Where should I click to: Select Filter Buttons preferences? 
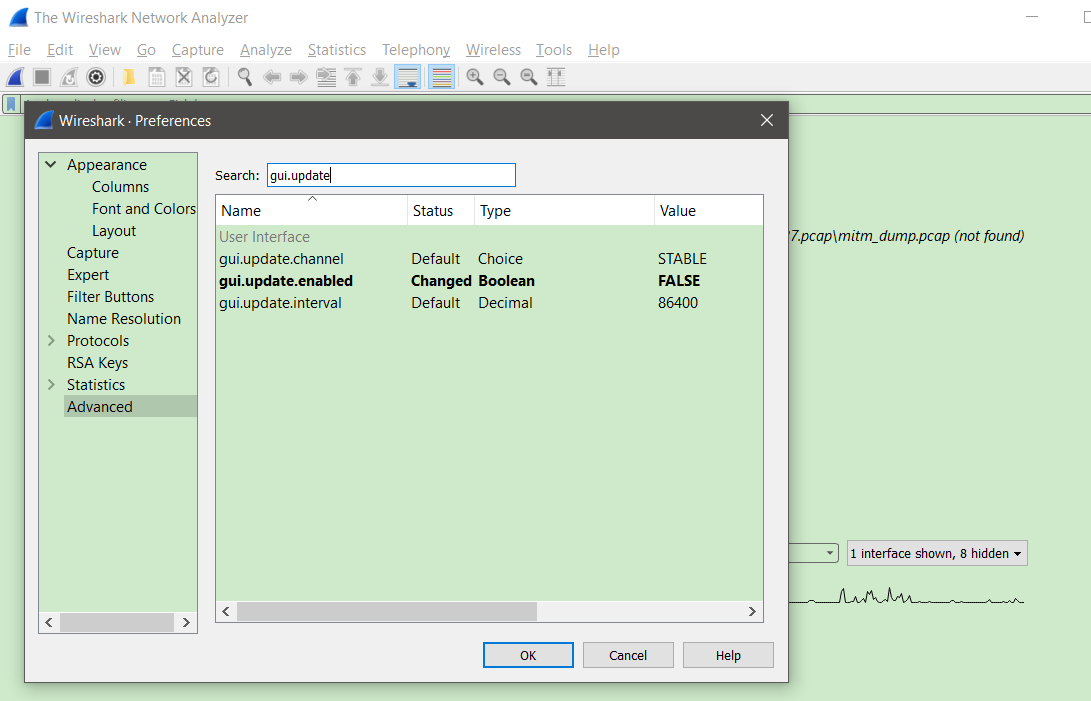pos(111,297)
